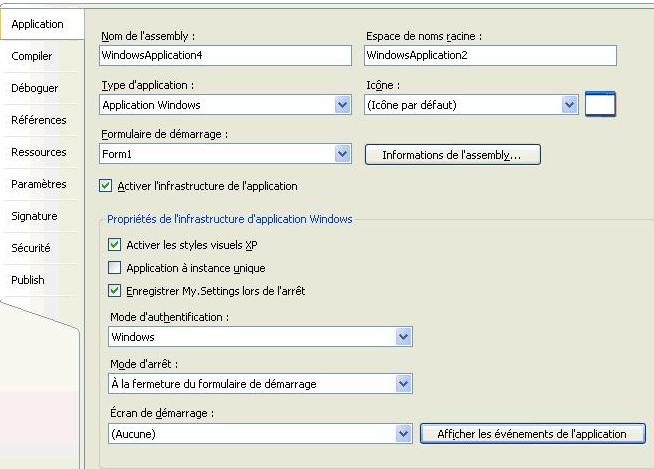Screen dimensions: 654x469
Task: Disable Activer les styles visuels XP
Action: pyautogui.click(x=114, y=245)
